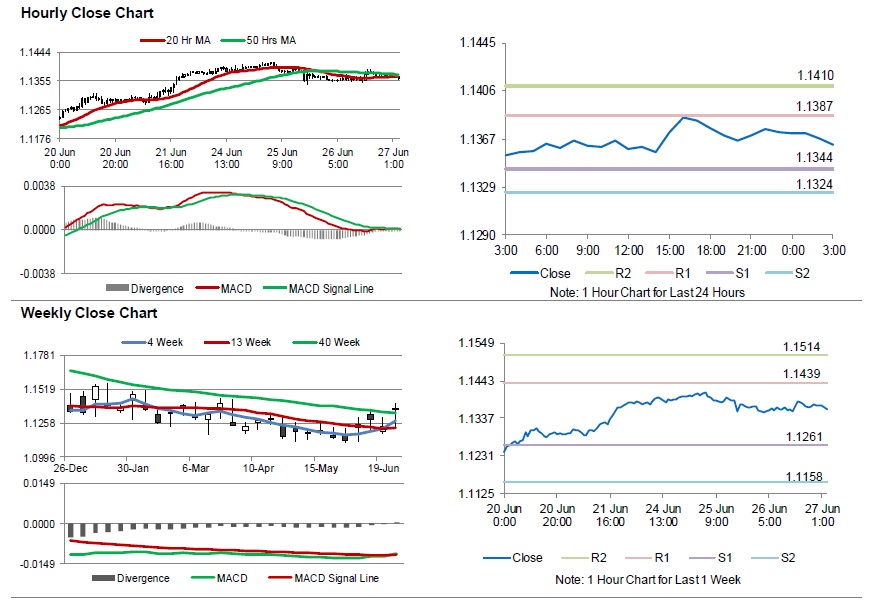
Task: Click the R2 level label 1.1410
Action: pyautogui.click(x=816, y=76)
